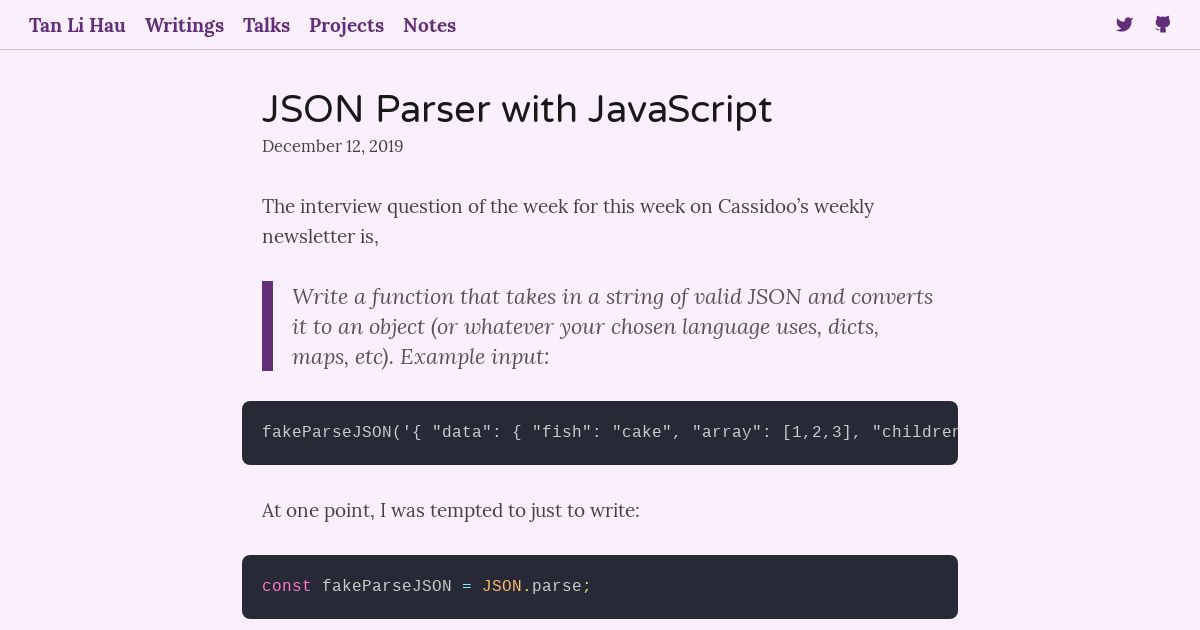Click the fakeParseJSON example input code block
Image resolution: width=1200 pixels, height=630 pixels.
pyautogui.click(x=600, y=433)
